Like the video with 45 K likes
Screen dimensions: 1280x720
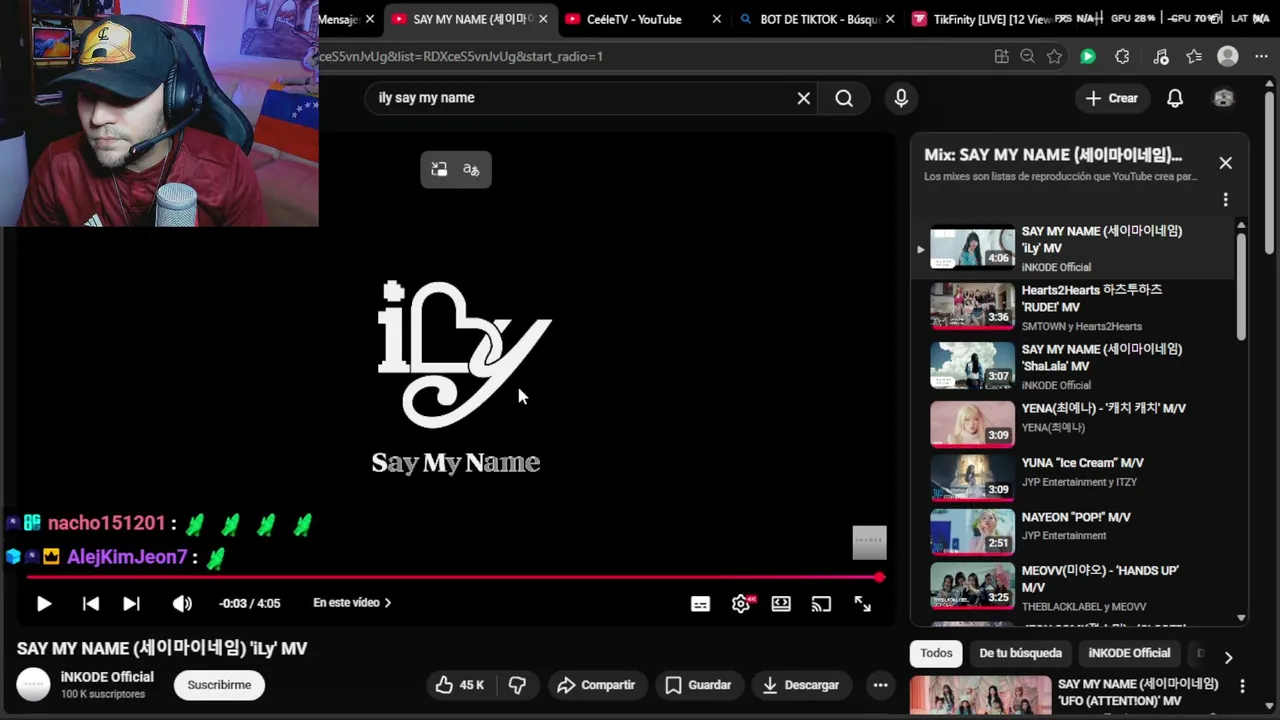click(460, 685)
